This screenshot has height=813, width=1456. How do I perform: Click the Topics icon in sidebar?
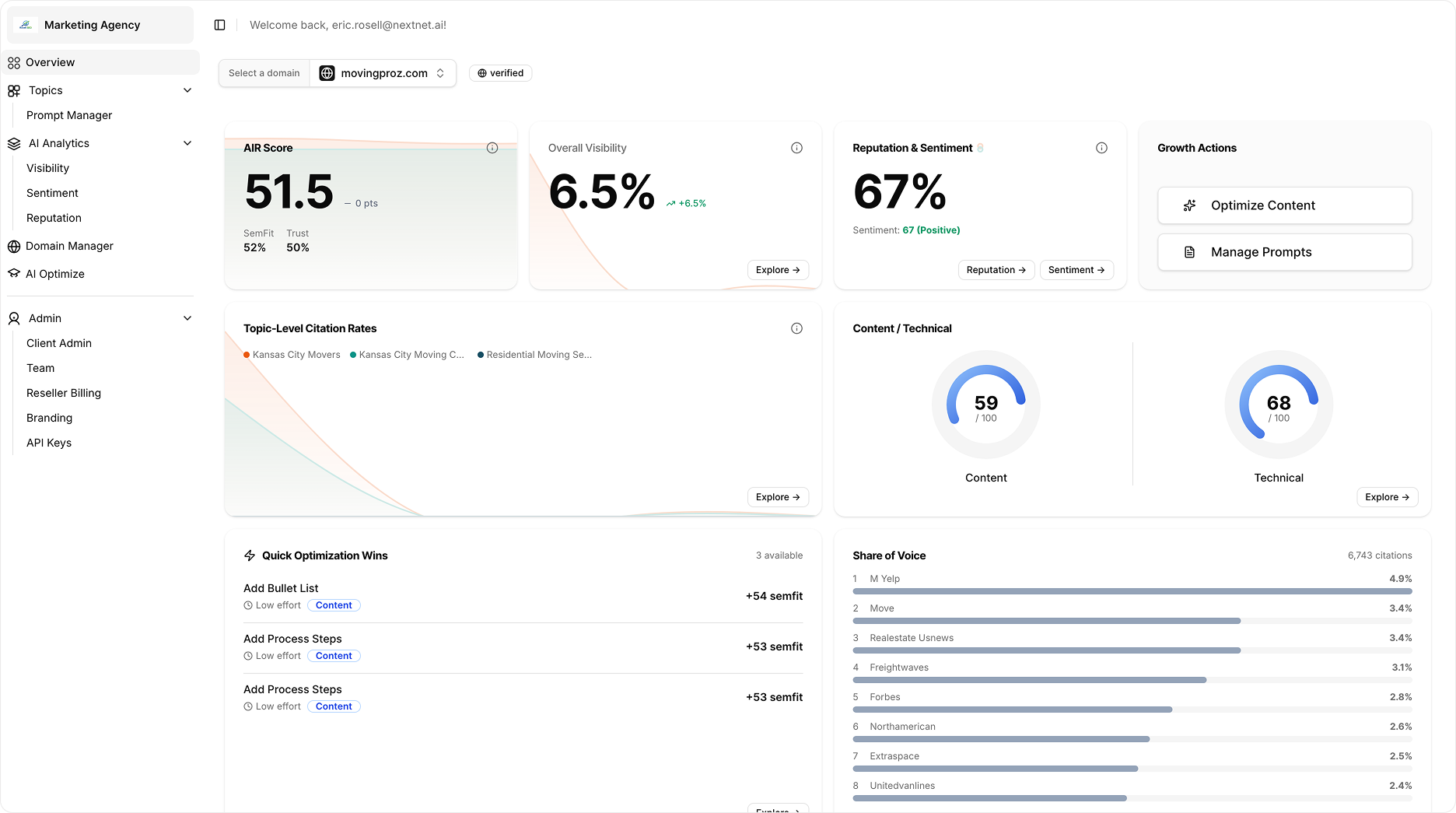tap(14, 91)
